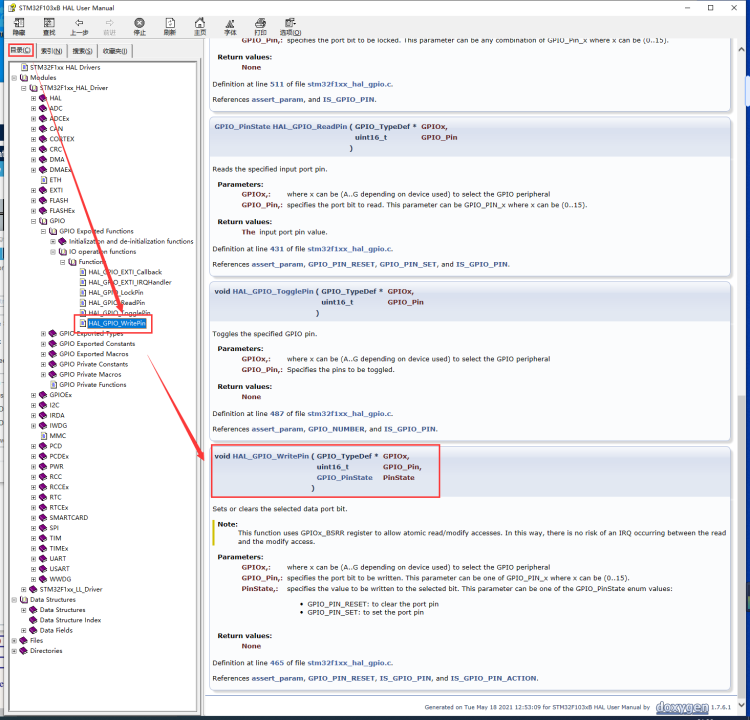
Task: Hide the navigation pane with 隐藏 button
Action: [19, 26]
